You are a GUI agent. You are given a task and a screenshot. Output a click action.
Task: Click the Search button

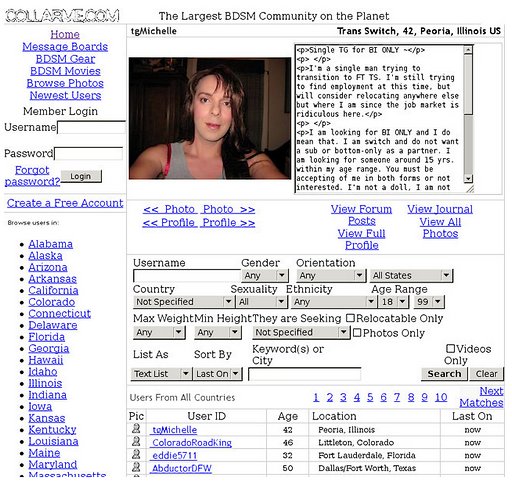click(444, 374)
